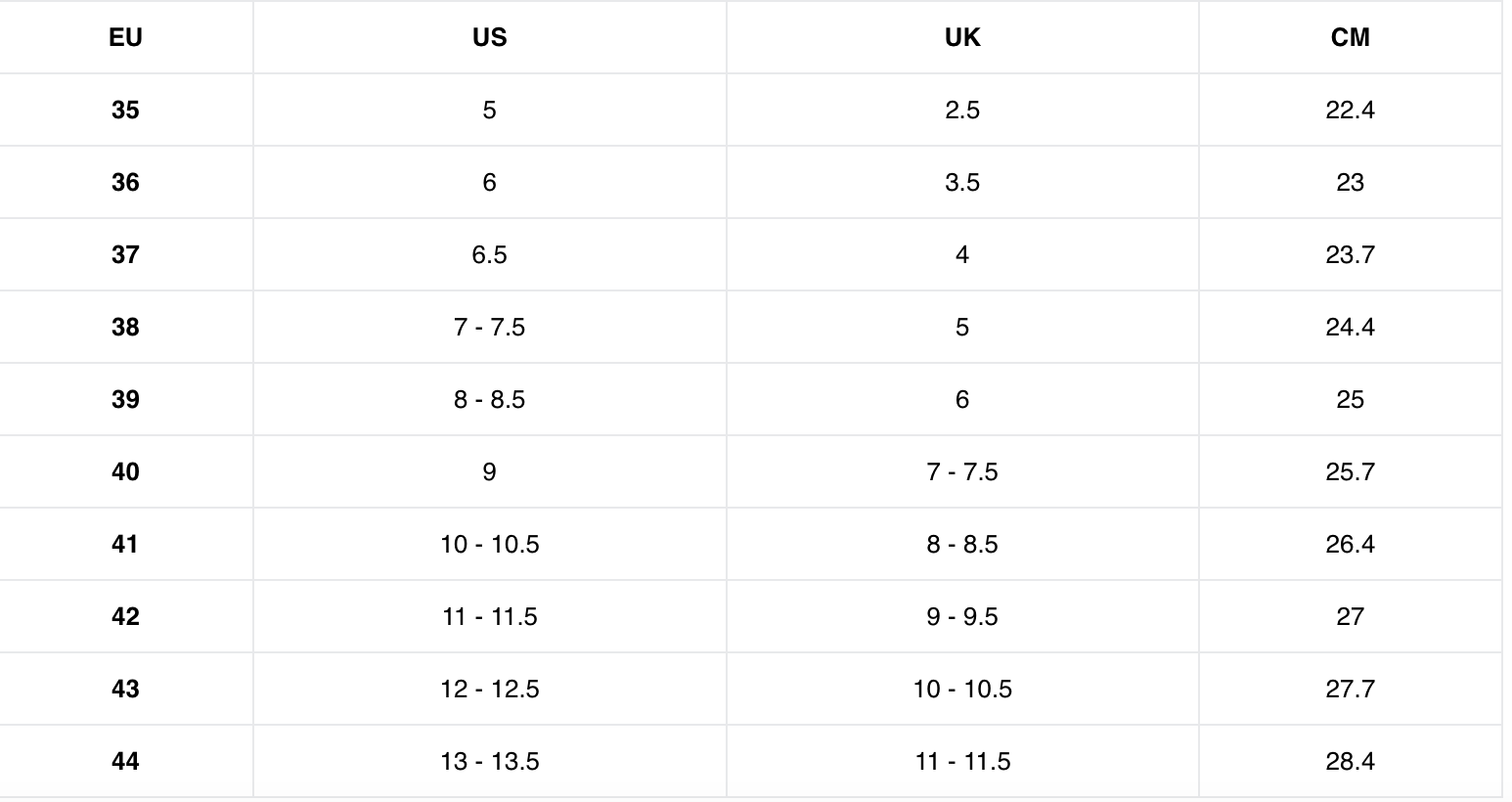Select EU size 35 row label
The height and width of the screenshot is (802, 1512).
click(x=125, y=110)
